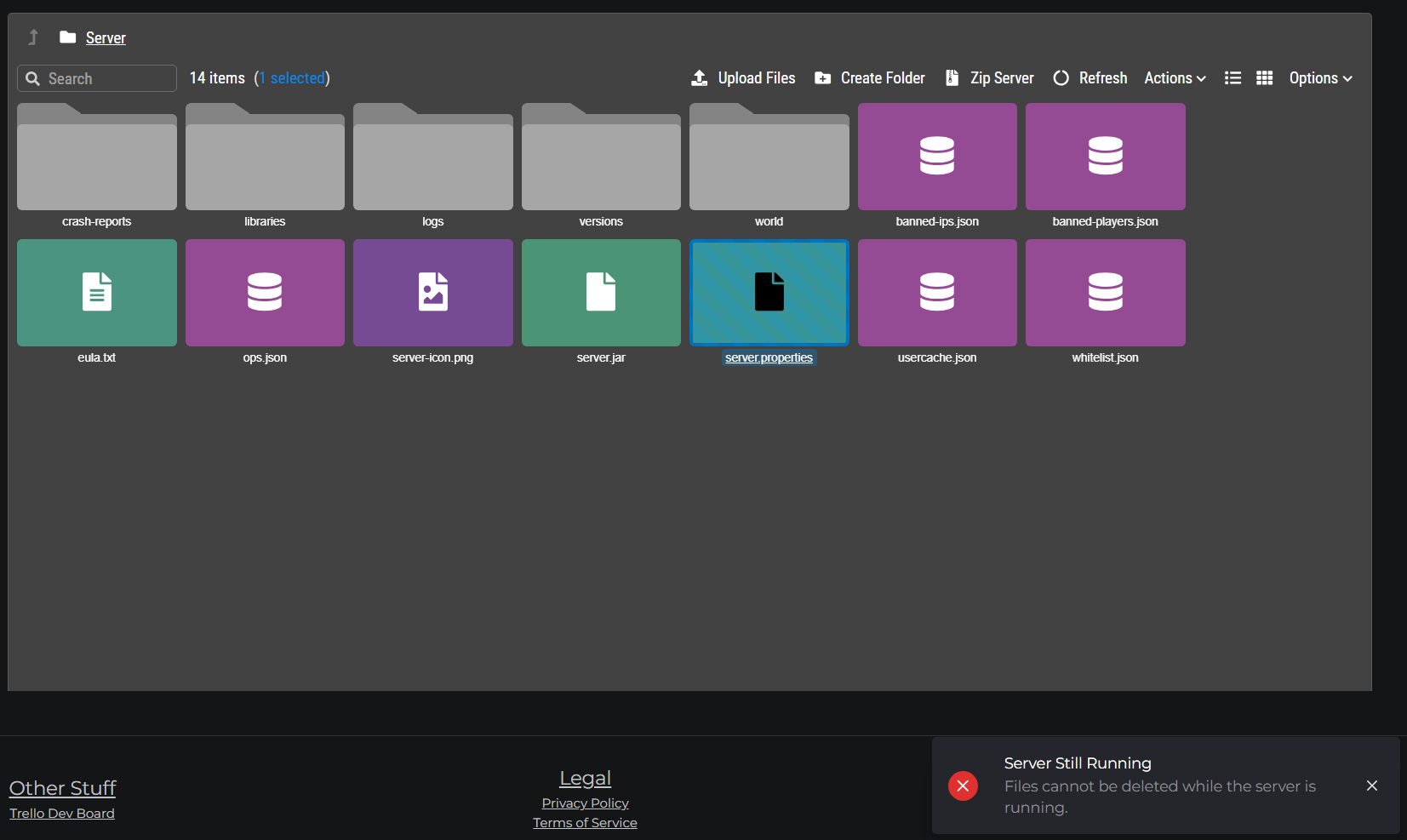Click the Other Stuff footer heading
The height and width of the screenshot is (840, 1407).
coord(63,788)
